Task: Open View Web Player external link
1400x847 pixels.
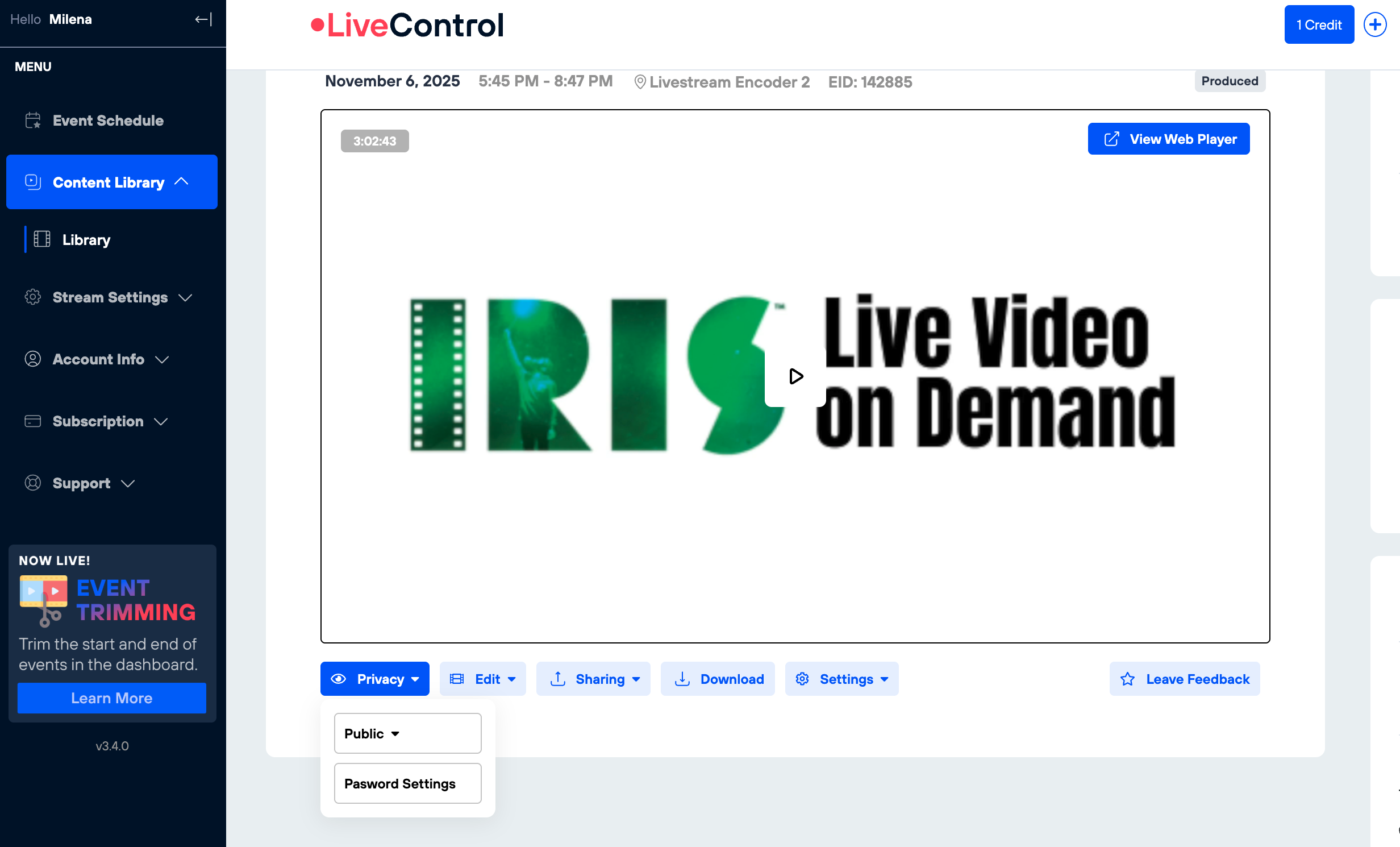Action: [x=1169, y=139]
